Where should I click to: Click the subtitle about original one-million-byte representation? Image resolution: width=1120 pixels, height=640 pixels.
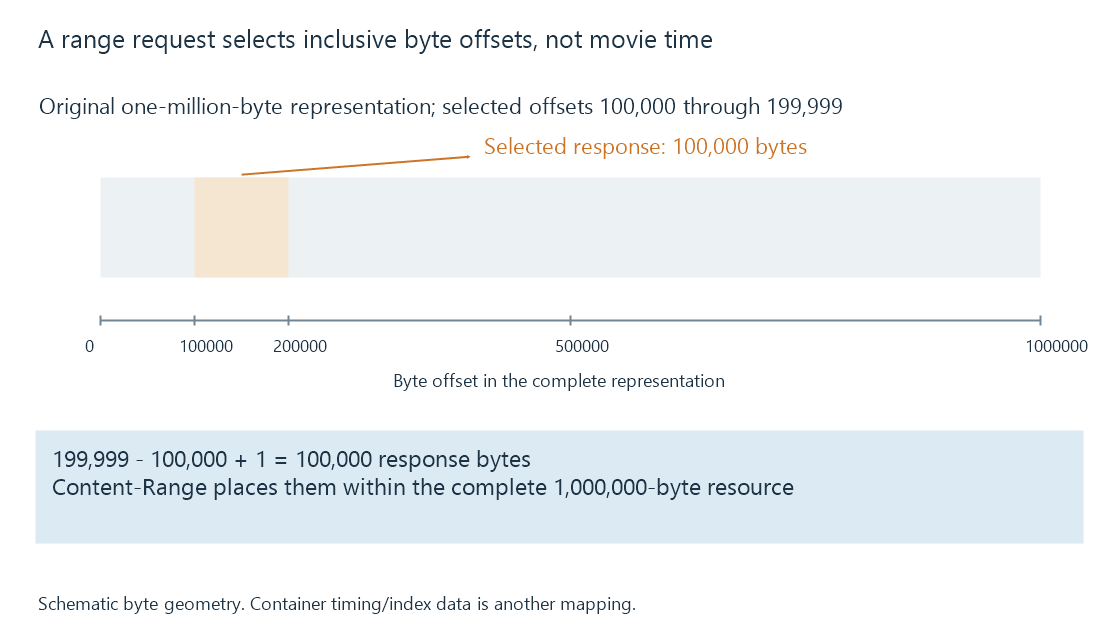441,106
